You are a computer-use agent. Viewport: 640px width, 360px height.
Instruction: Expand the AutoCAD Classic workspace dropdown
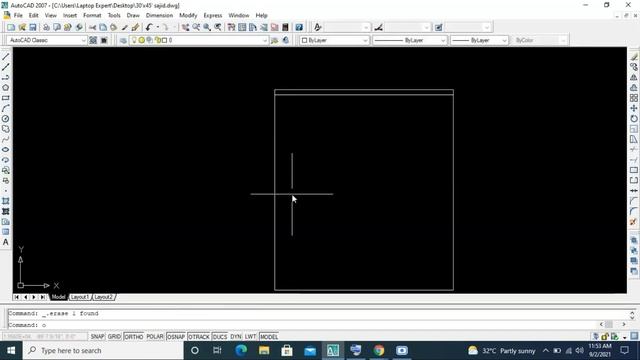pyautogui.click(x=83, y=40)
